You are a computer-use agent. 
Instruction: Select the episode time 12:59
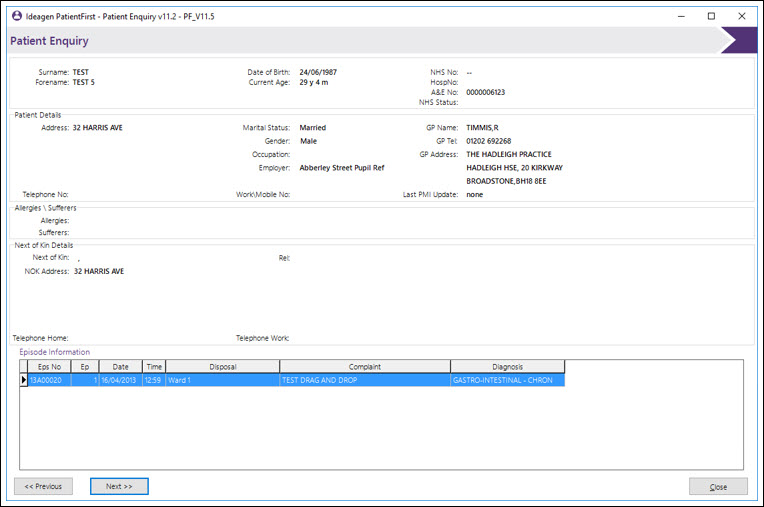click(154, 380)
